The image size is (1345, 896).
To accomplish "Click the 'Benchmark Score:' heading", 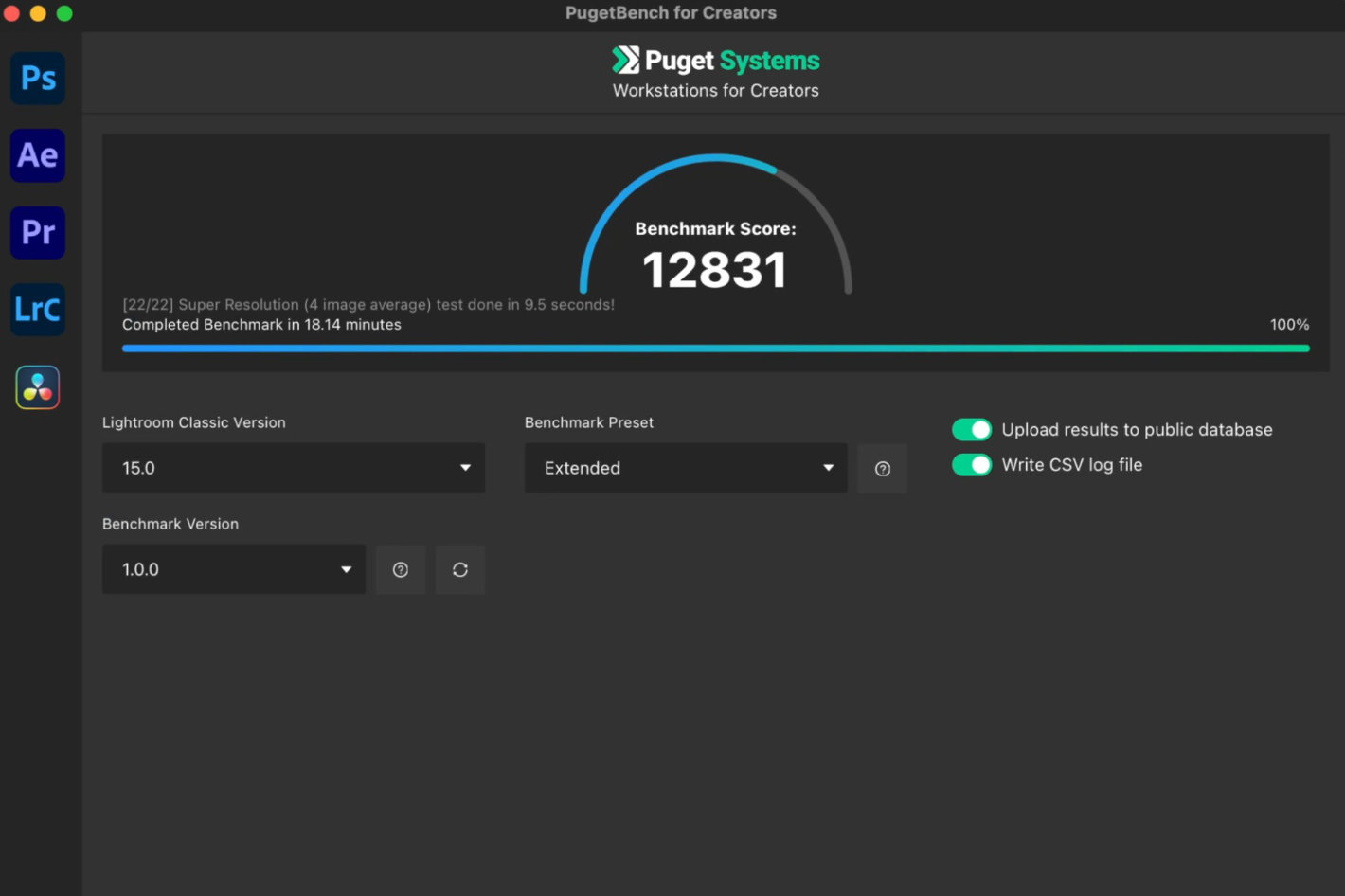I will pos(716,229).
